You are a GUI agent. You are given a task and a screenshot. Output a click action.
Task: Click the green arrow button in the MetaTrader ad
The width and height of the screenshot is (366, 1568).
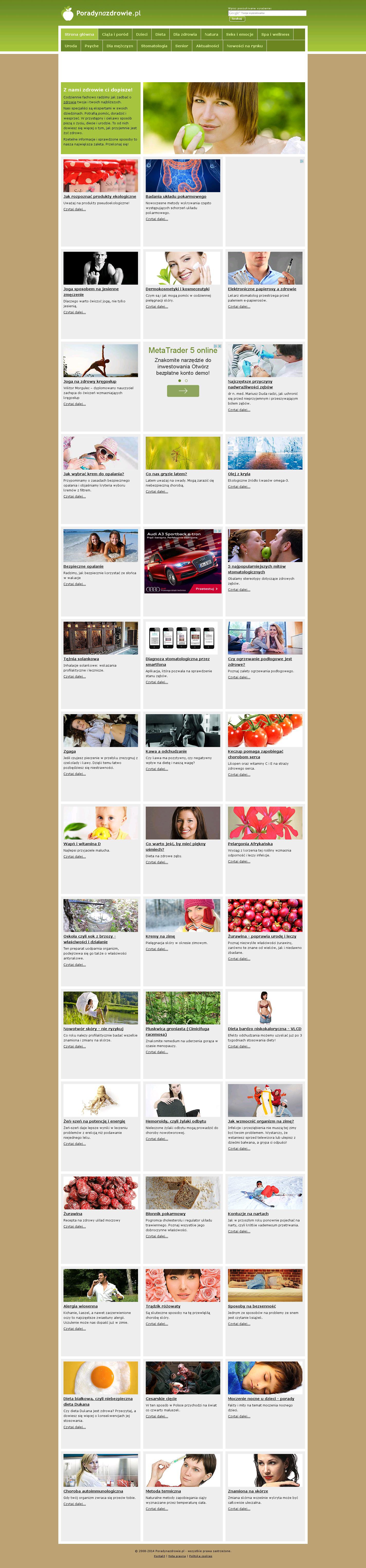click(183, 391)
